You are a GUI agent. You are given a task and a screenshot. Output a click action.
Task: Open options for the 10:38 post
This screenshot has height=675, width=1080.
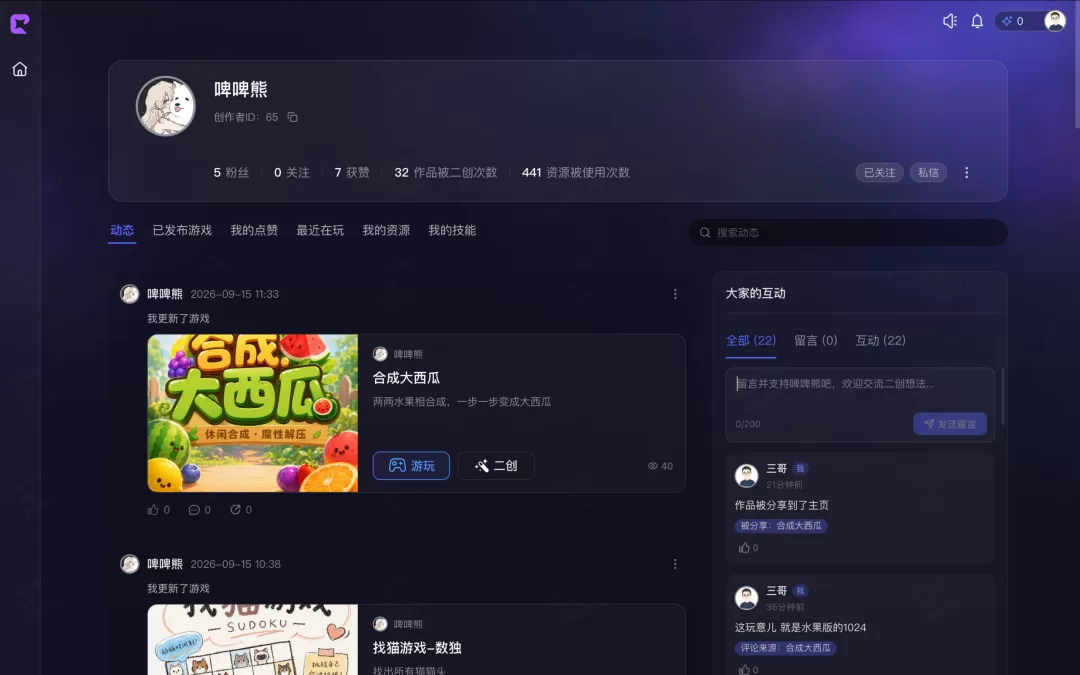(x=675, y=564)
